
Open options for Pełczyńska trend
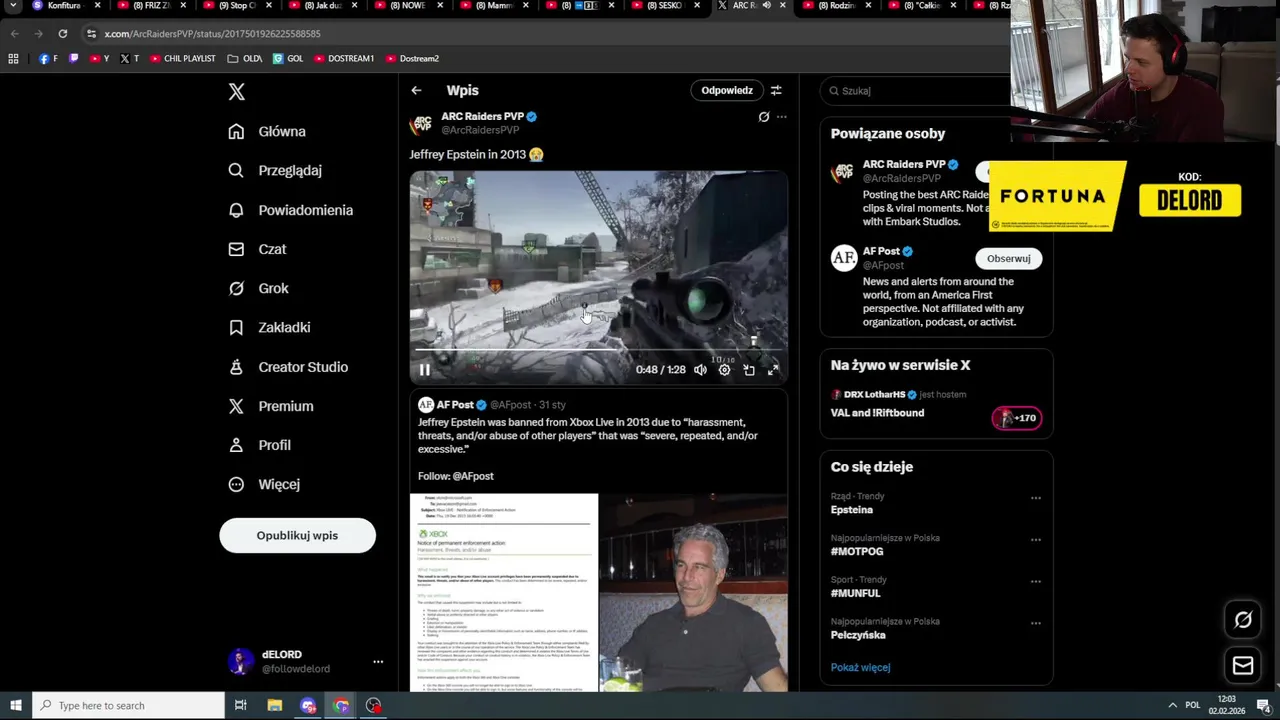[1036, 623]
